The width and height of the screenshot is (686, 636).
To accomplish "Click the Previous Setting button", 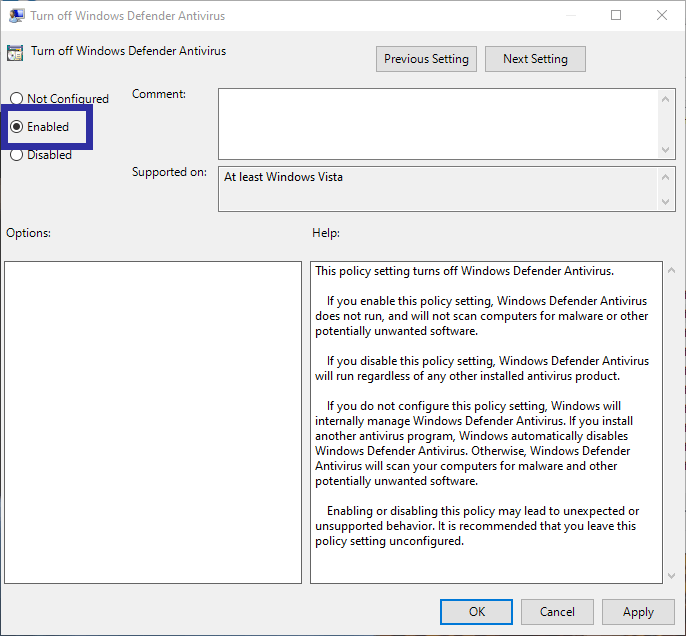I will point(426,59).
